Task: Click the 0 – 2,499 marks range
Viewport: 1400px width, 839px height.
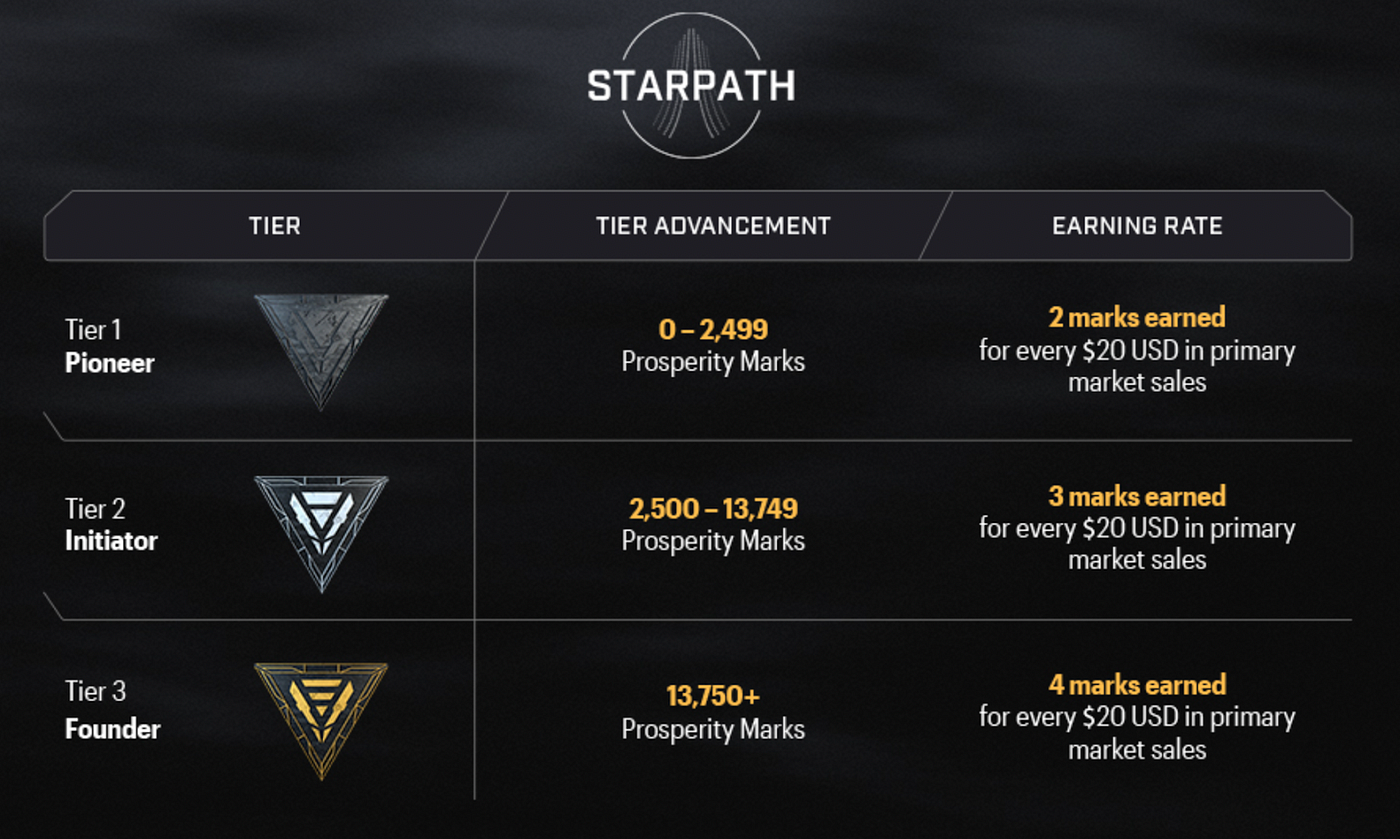Action: click(713, 329)
